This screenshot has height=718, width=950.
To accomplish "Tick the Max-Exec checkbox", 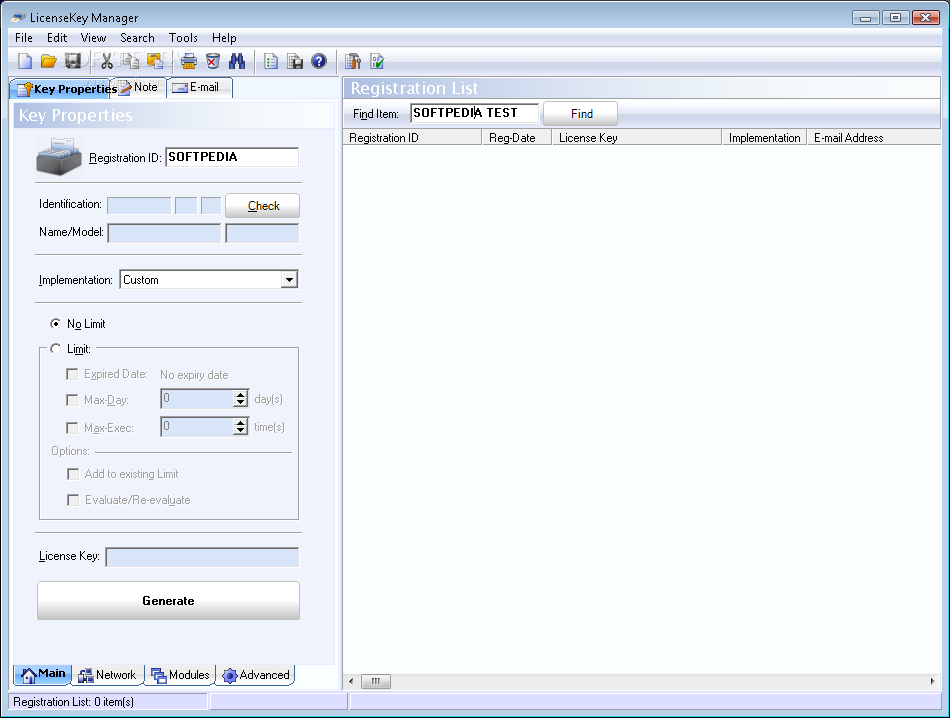I will point(72,428).
